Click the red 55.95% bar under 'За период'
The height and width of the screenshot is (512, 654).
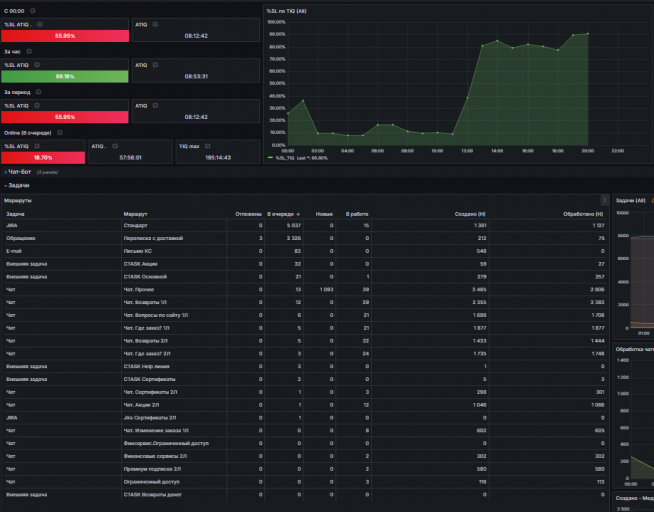pos(65,117)
